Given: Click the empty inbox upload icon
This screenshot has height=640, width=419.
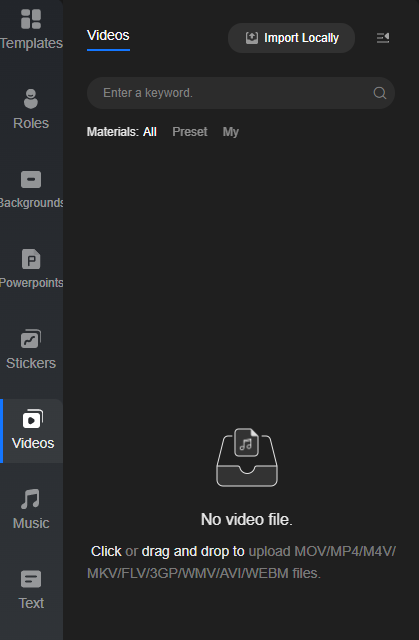Looking at the screenshot, I should point(247,457).
